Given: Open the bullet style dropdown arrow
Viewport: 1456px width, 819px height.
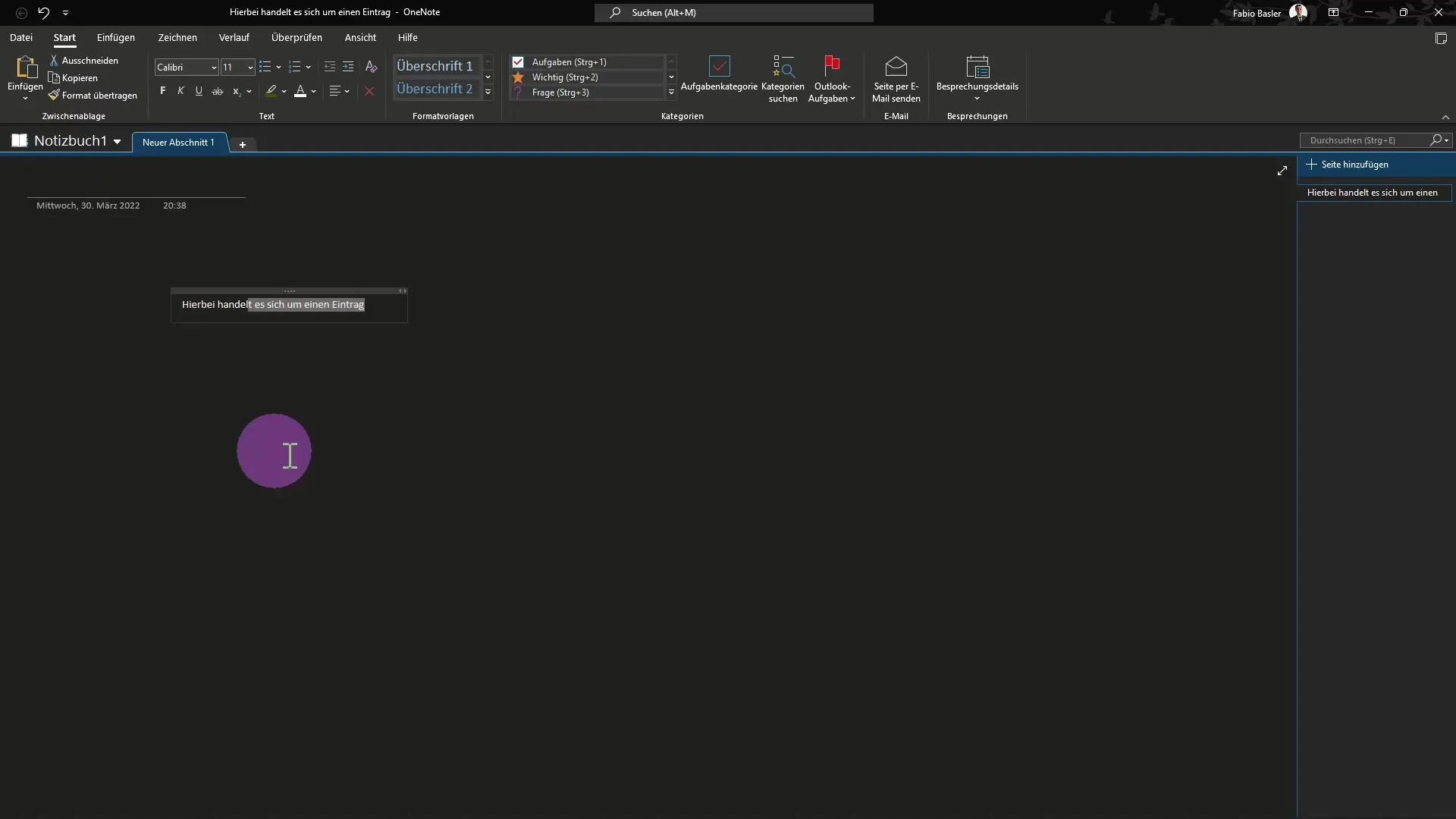Looking at the screenshot, I should coord(278,67).
